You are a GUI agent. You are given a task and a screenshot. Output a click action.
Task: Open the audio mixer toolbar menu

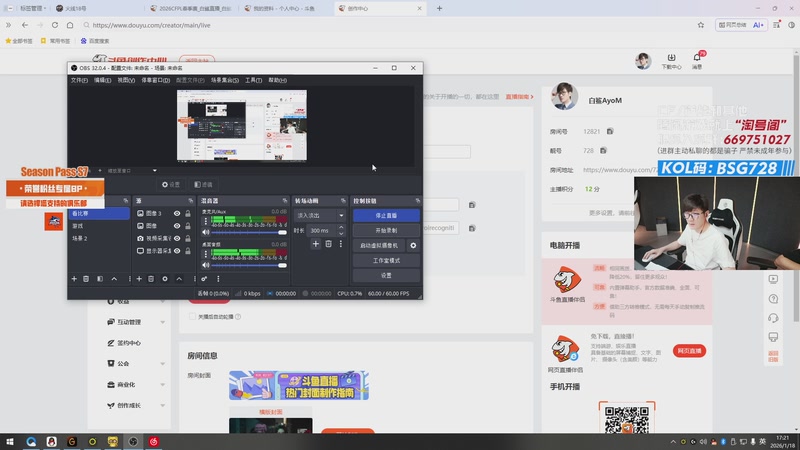(x=218, y=279)
